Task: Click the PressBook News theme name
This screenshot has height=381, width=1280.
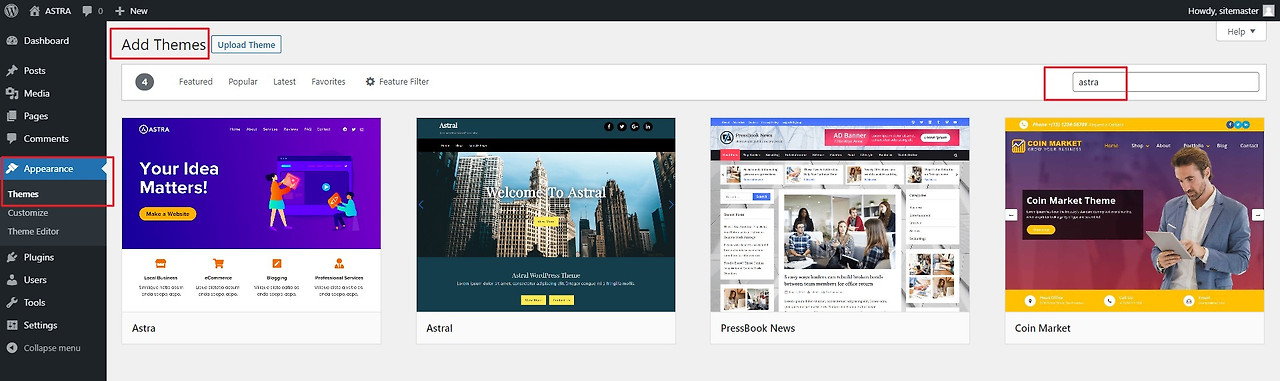Action: tap(758, 328)
